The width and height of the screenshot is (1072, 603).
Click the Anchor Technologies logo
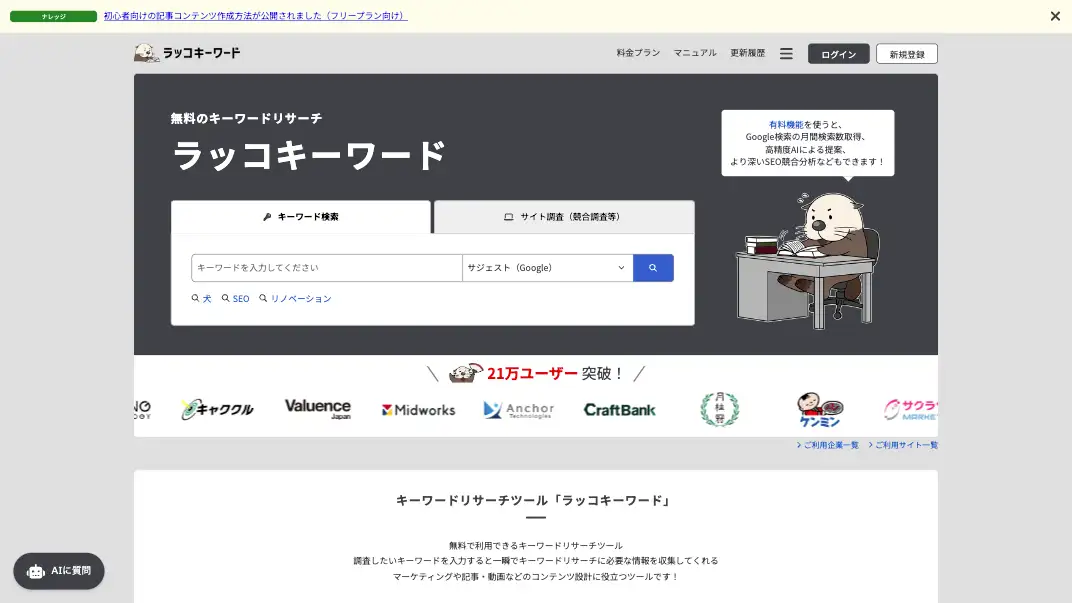[518, 410]
